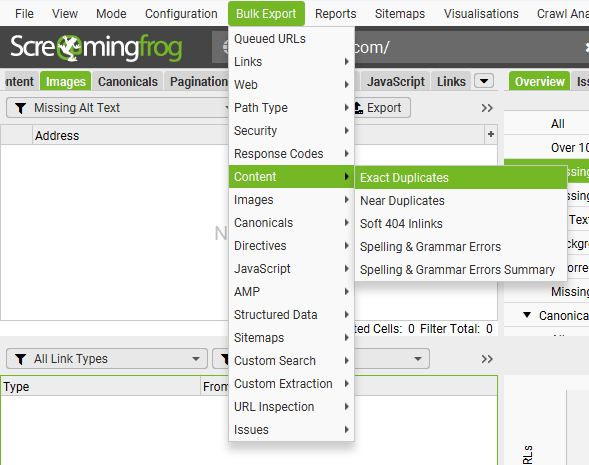Open the second lower-pane filter dropdown arrow
Image resolution: width=589 pixels, height=465 pixels.
pos(418,359)
